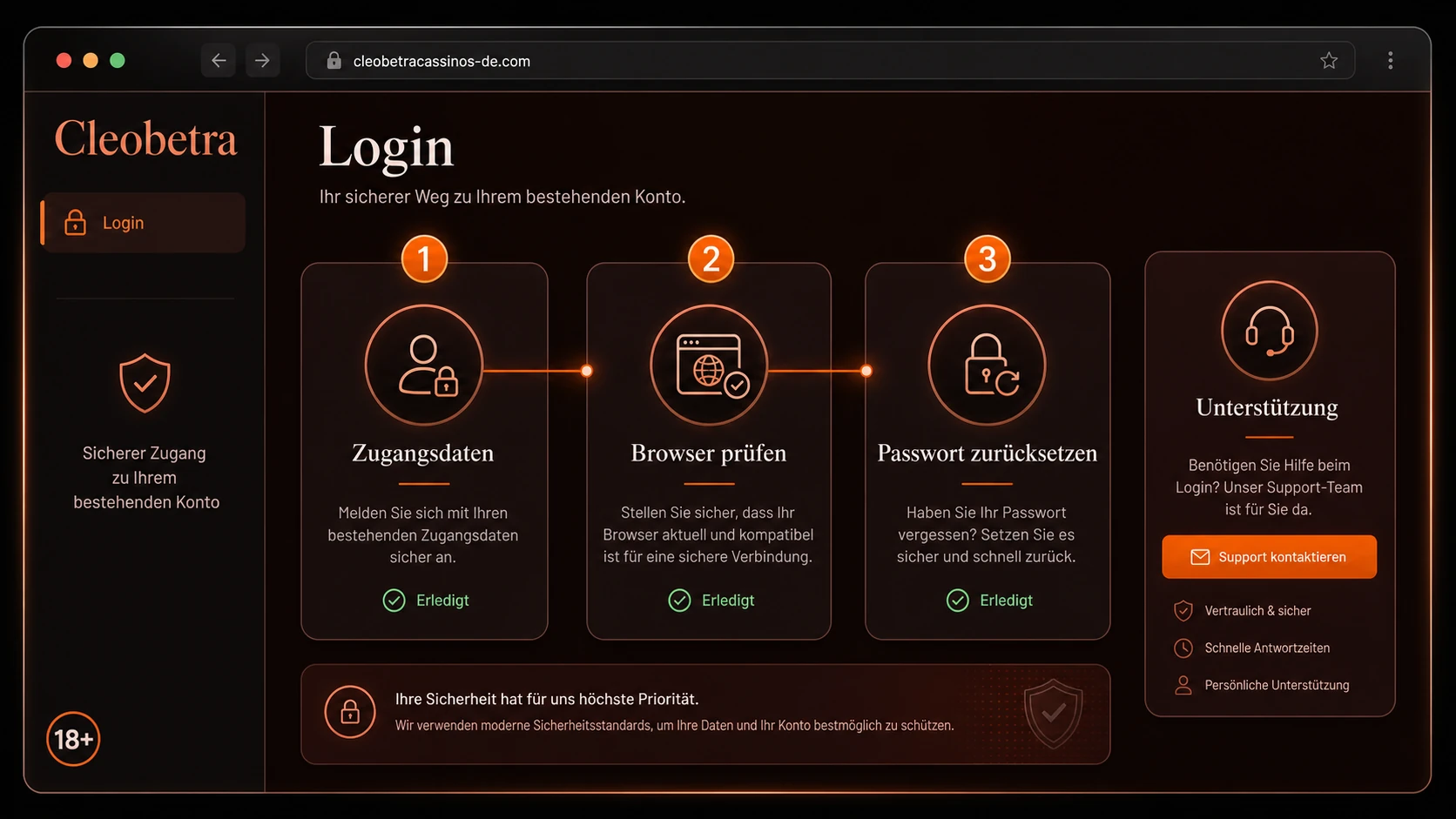Click the circled lock icon in security banner
This screenshot has width=1456, height=819.
click(350, 712)
